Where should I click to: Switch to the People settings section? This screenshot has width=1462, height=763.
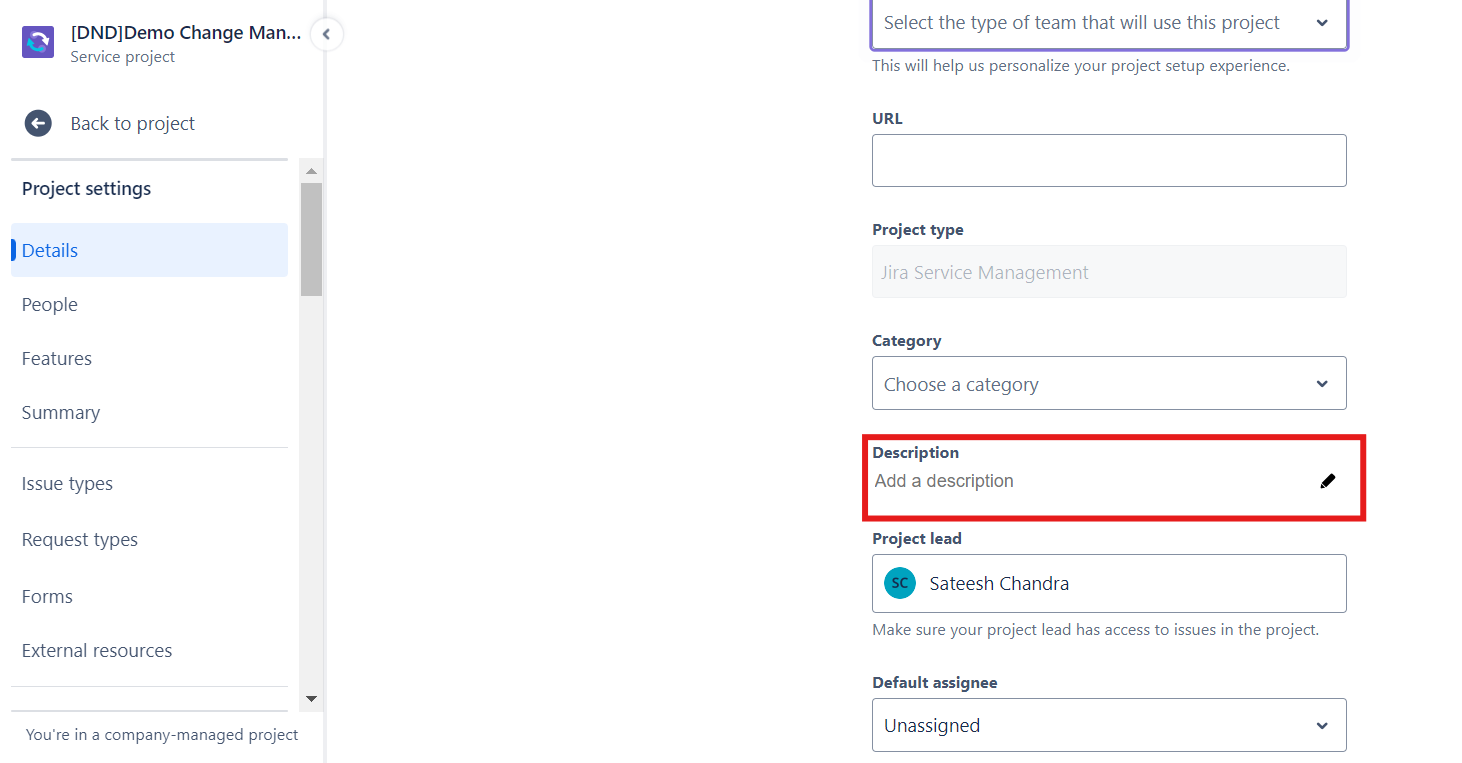coord(49,304)
